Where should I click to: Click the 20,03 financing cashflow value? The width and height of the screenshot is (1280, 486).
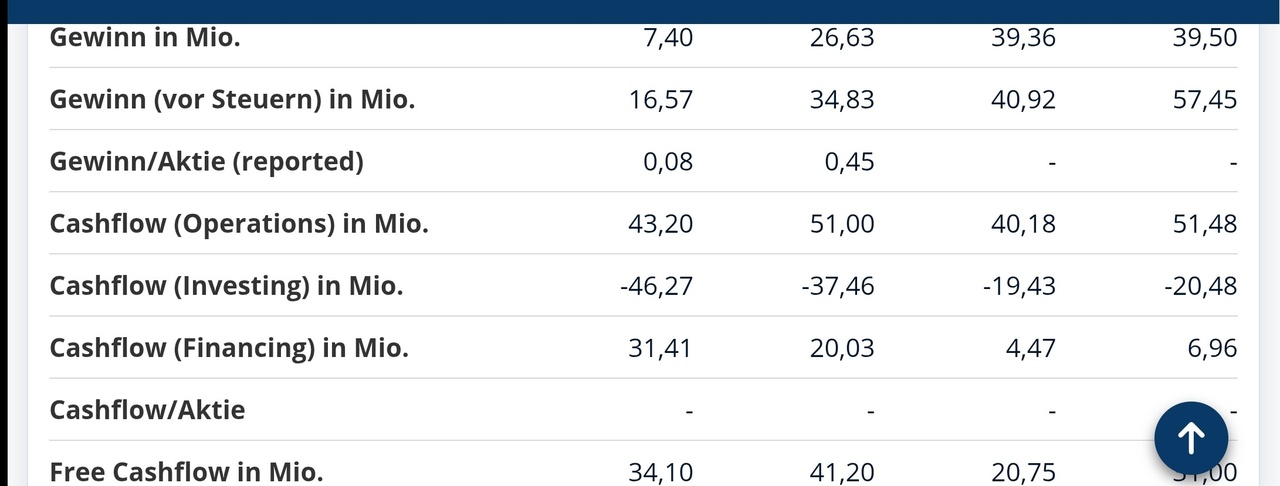point(842,348)
